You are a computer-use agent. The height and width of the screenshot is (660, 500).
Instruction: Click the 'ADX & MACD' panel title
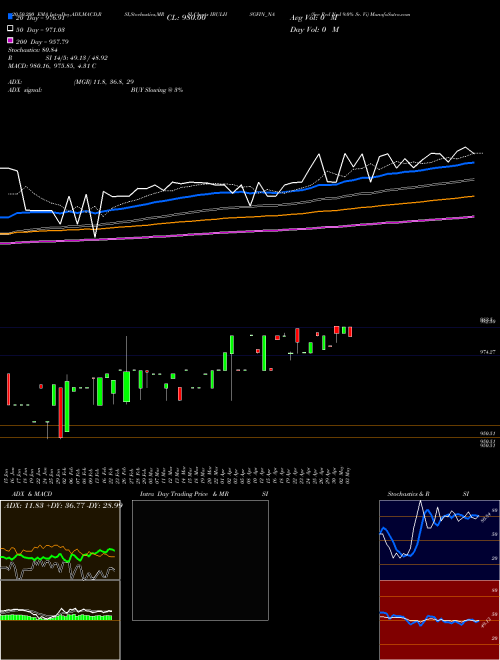(x=32, y=494)
